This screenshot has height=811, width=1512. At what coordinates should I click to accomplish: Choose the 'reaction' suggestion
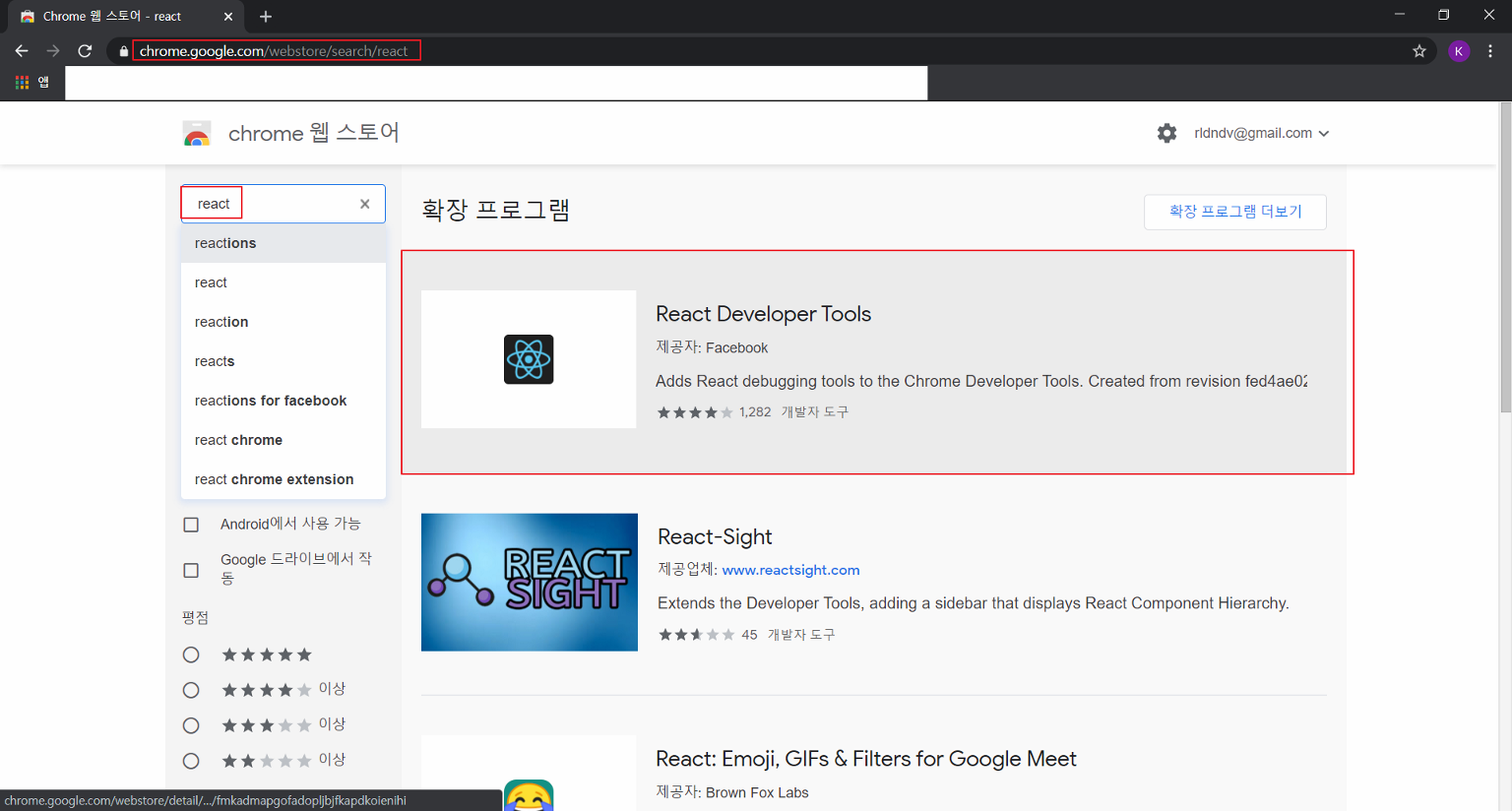[283, 322]
